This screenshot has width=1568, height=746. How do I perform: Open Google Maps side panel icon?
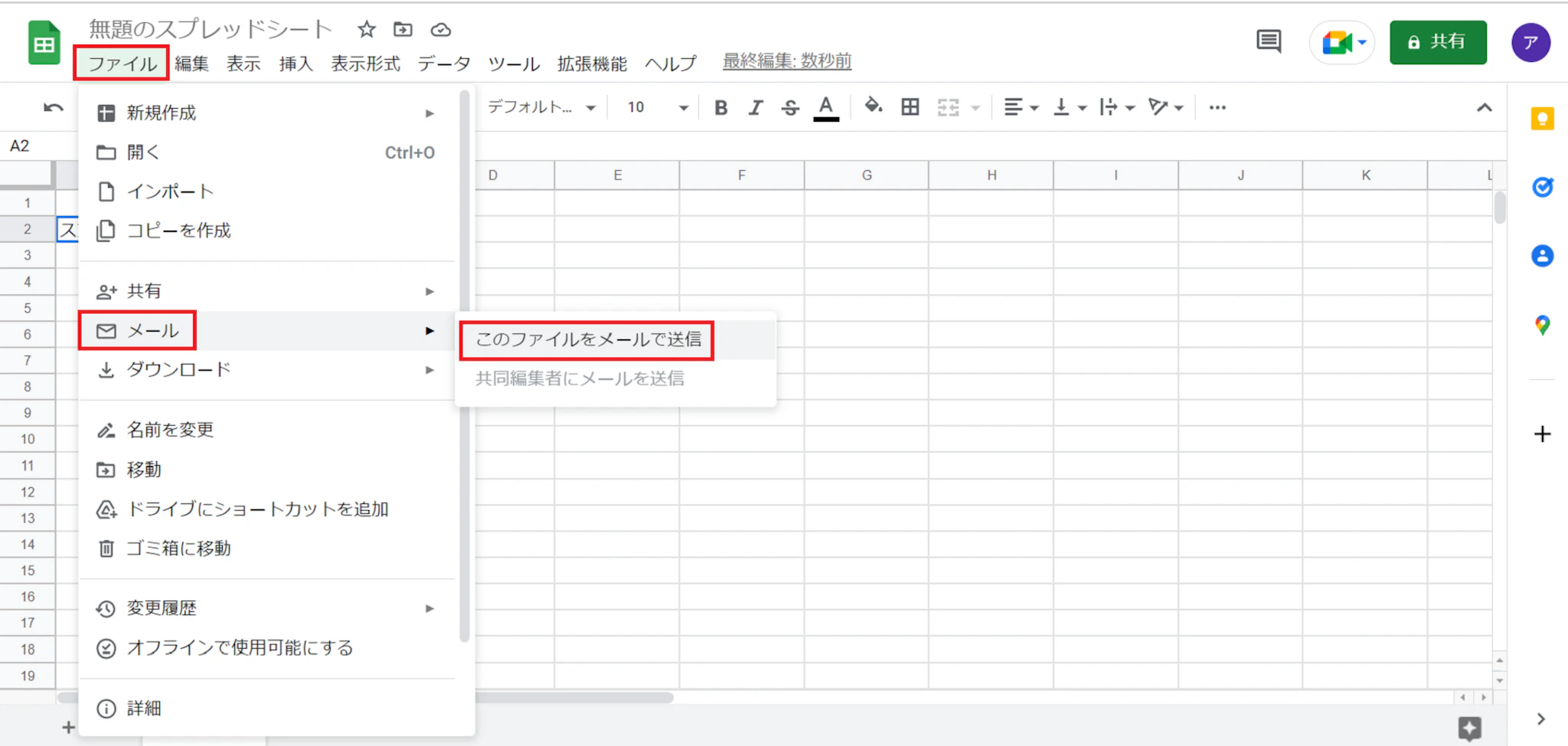pyautogui.click(x=1542, y=326)
